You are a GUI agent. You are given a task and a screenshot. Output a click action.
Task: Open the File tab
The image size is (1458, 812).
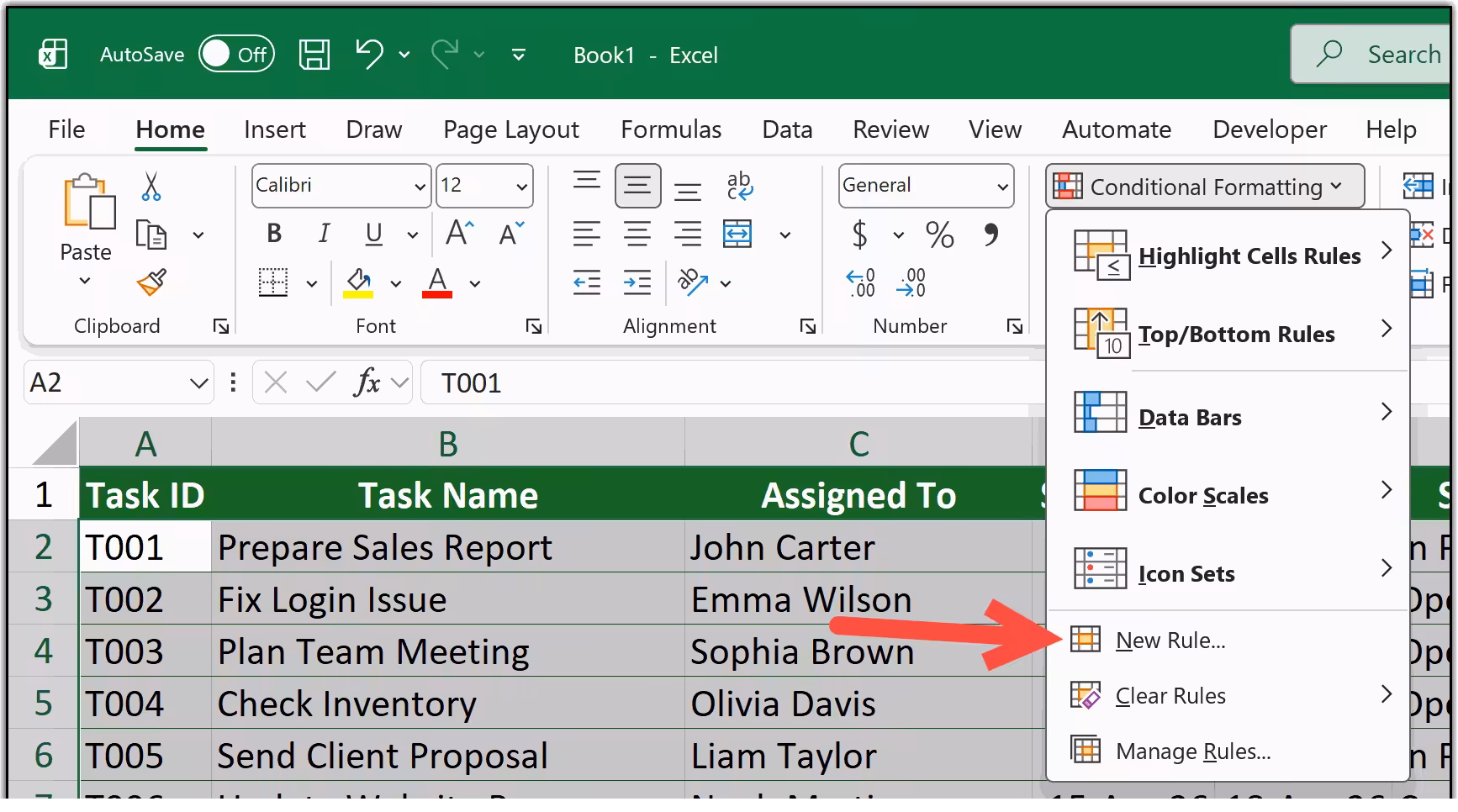(x=66, y=129)
